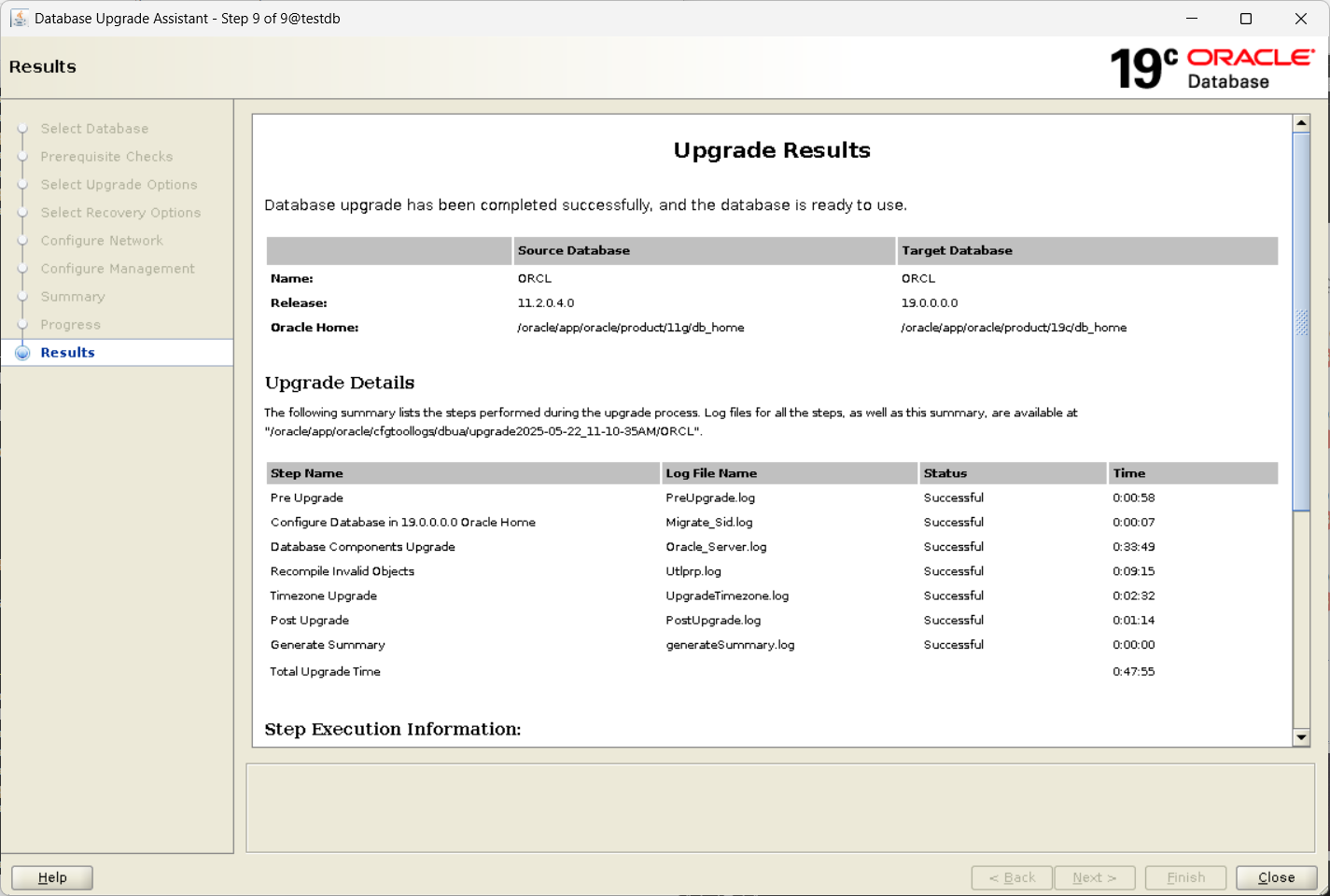Select the Select Database step
The width and height of the screenshot is (1330, 896).
click(x=94, y=129)
